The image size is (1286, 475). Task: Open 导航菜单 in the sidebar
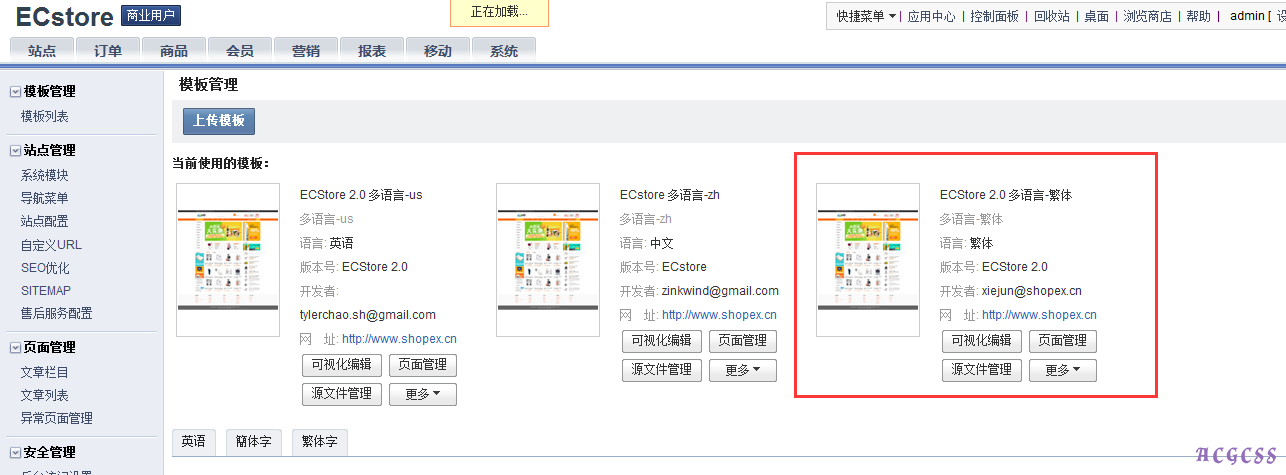pyautogui.click(x=45, y=198)
